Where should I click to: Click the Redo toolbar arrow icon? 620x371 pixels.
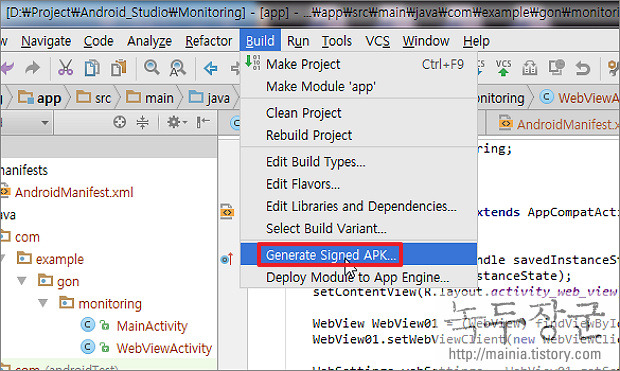pyautogui.click(x=32, y=68)
